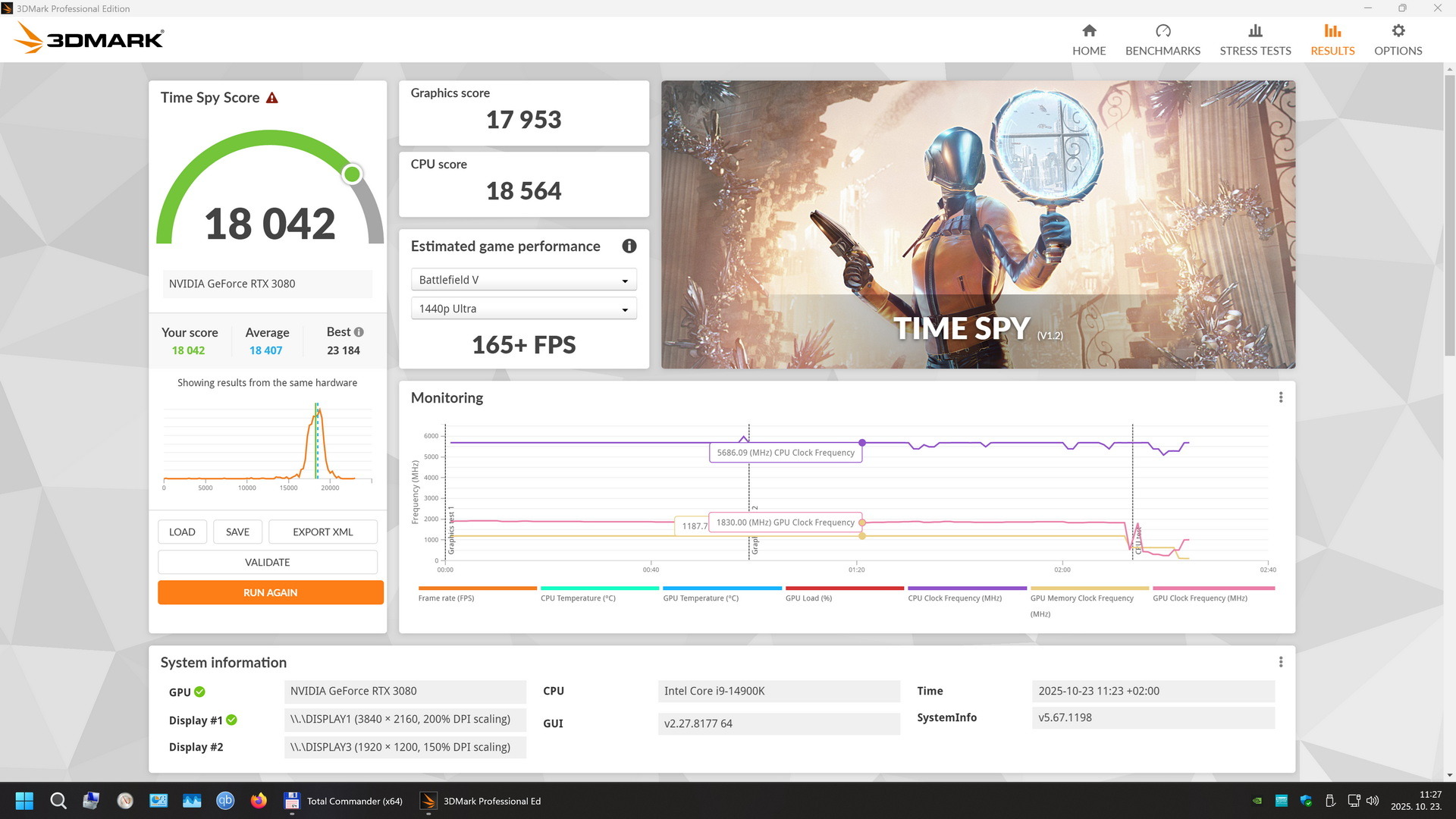Go to Benchmarks gauge icon

coord(1163,31)
